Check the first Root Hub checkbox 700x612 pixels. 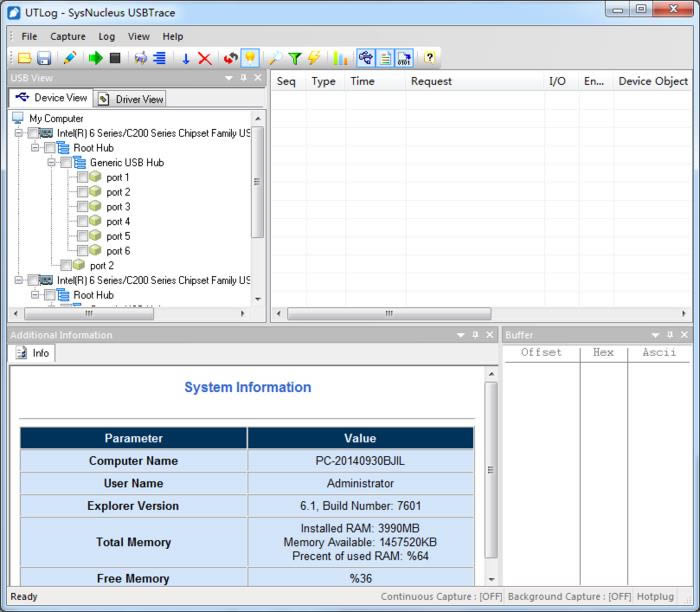point(50,148)
